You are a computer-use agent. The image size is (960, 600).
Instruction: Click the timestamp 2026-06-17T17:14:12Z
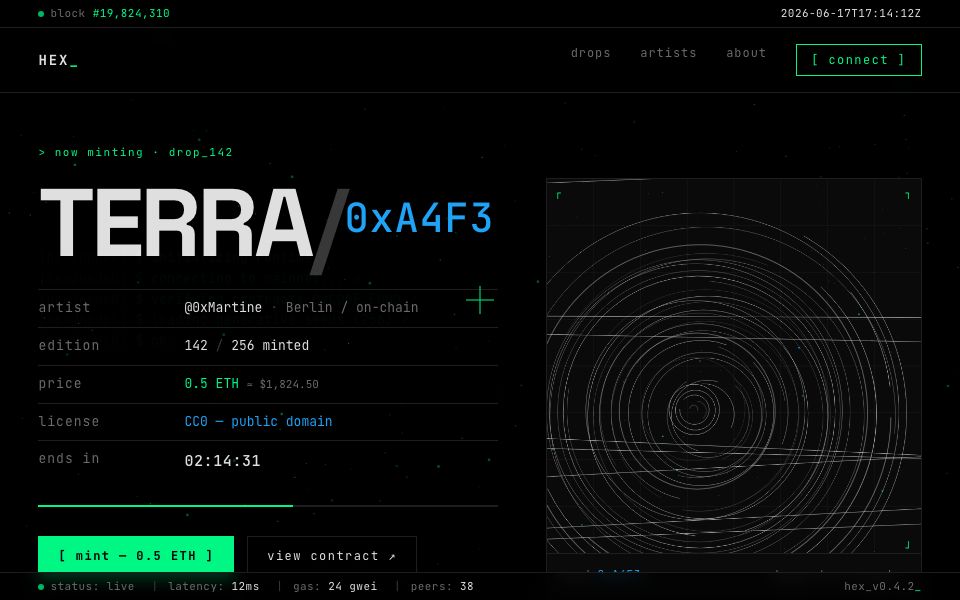pos(850,13)
